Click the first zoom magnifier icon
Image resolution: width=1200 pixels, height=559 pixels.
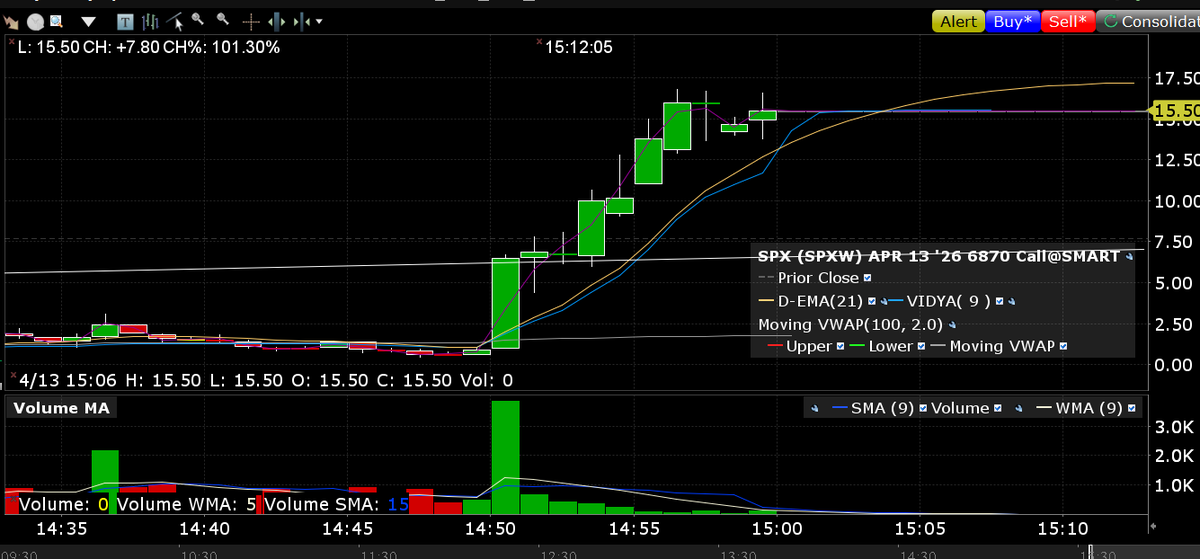coord(198,18)
